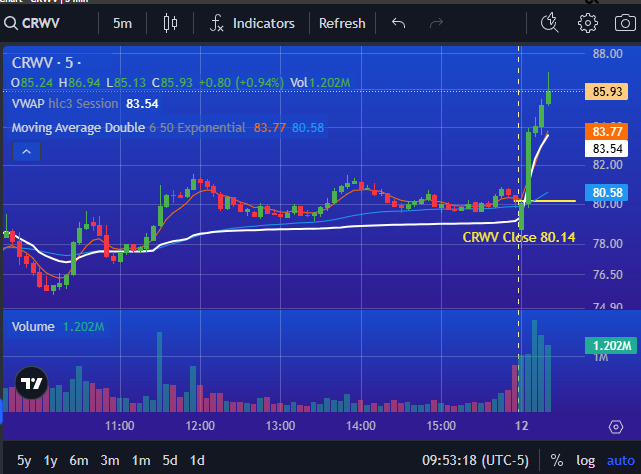This screenshot has width=641, height=474.
Task: Click the blue 80.58 EMA price label
Action: click(607, 193)
